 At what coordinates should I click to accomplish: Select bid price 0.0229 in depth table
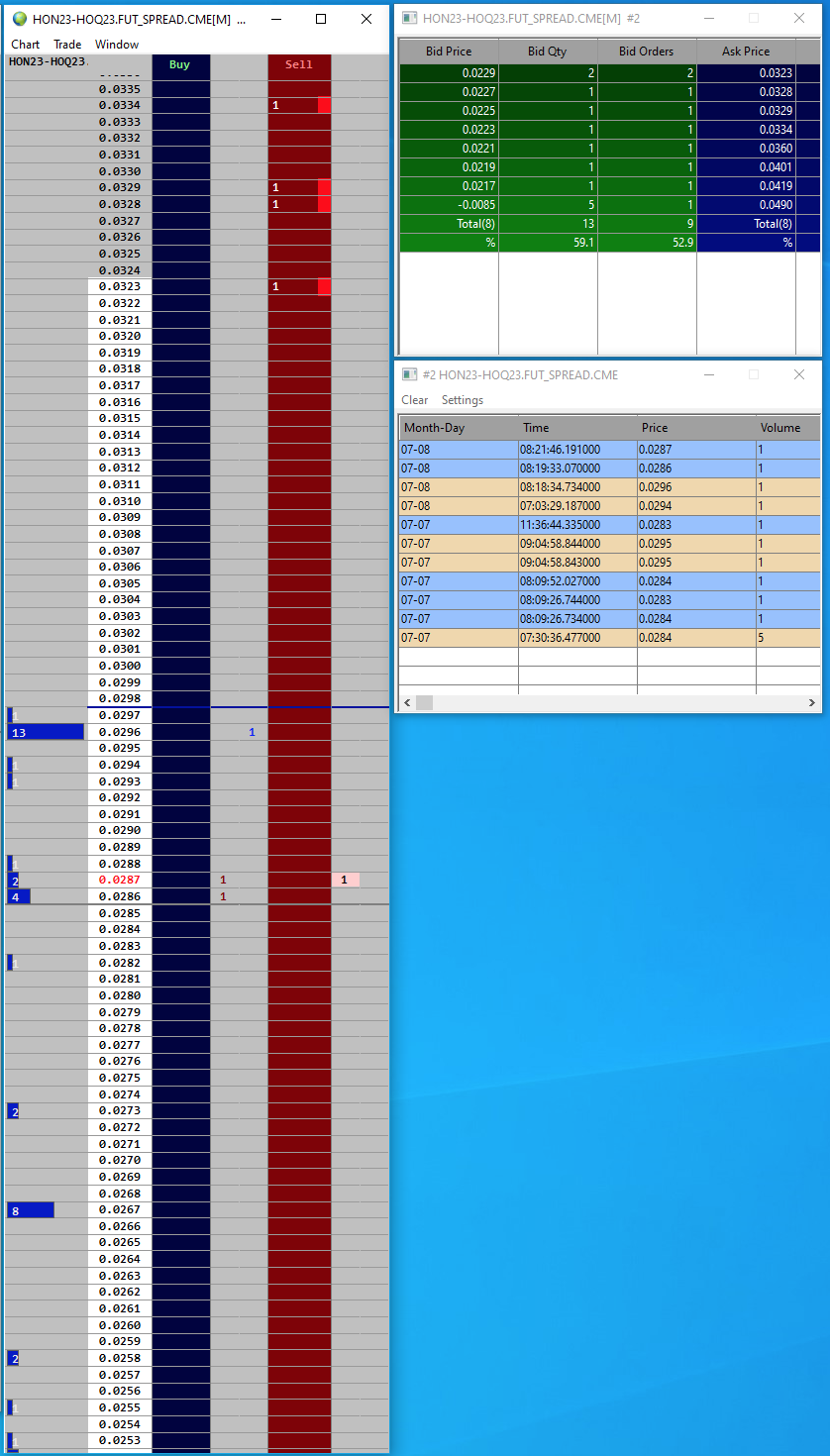tap(449, 73)
